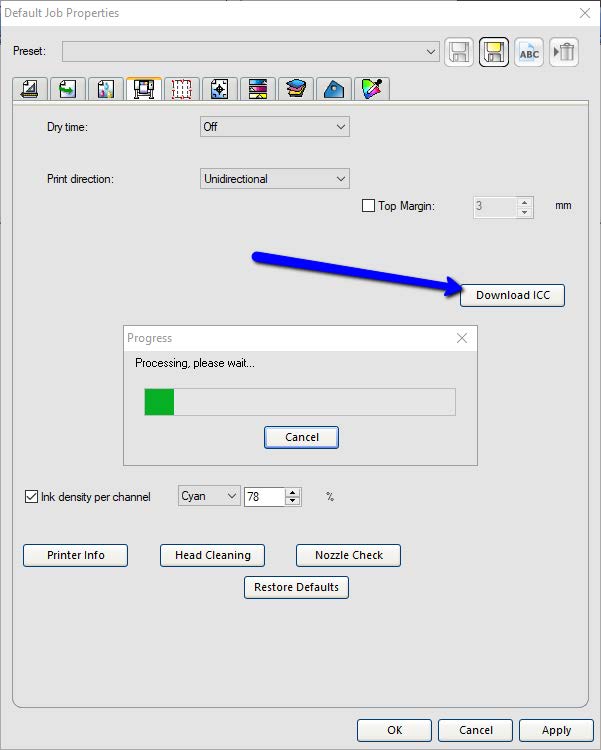Image resolution: width=601 pixels, height=750 pixels.
Task: Expand the Preset dropdown
Action: pos(431,51)
